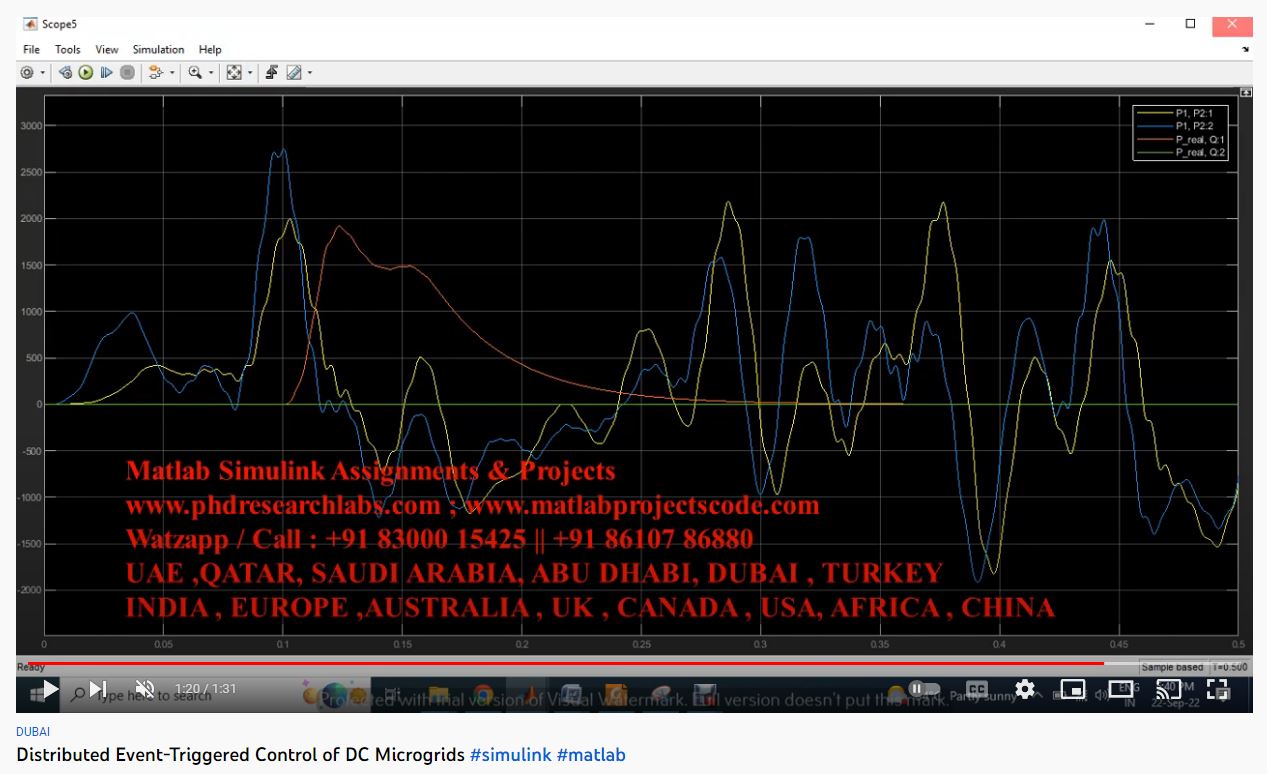Image resolution: width=1267 pixels, height=774 pixels.
Task: Click the Triggers icon in scope toolbar
Action: (272, 73)
